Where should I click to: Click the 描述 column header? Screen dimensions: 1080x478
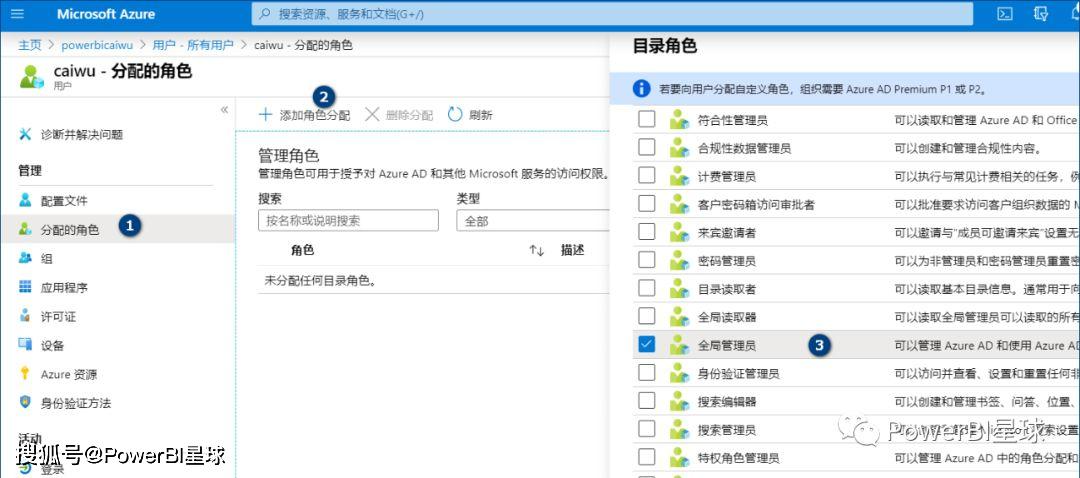[x=572, y=251]
